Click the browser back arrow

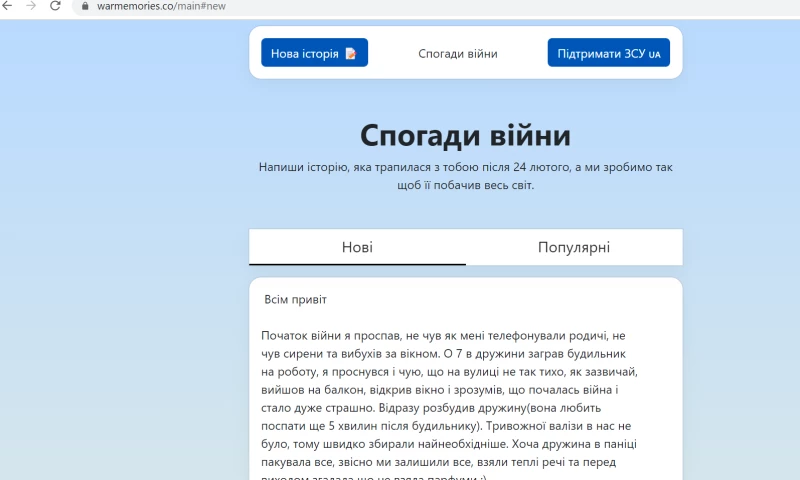point(8,6)
